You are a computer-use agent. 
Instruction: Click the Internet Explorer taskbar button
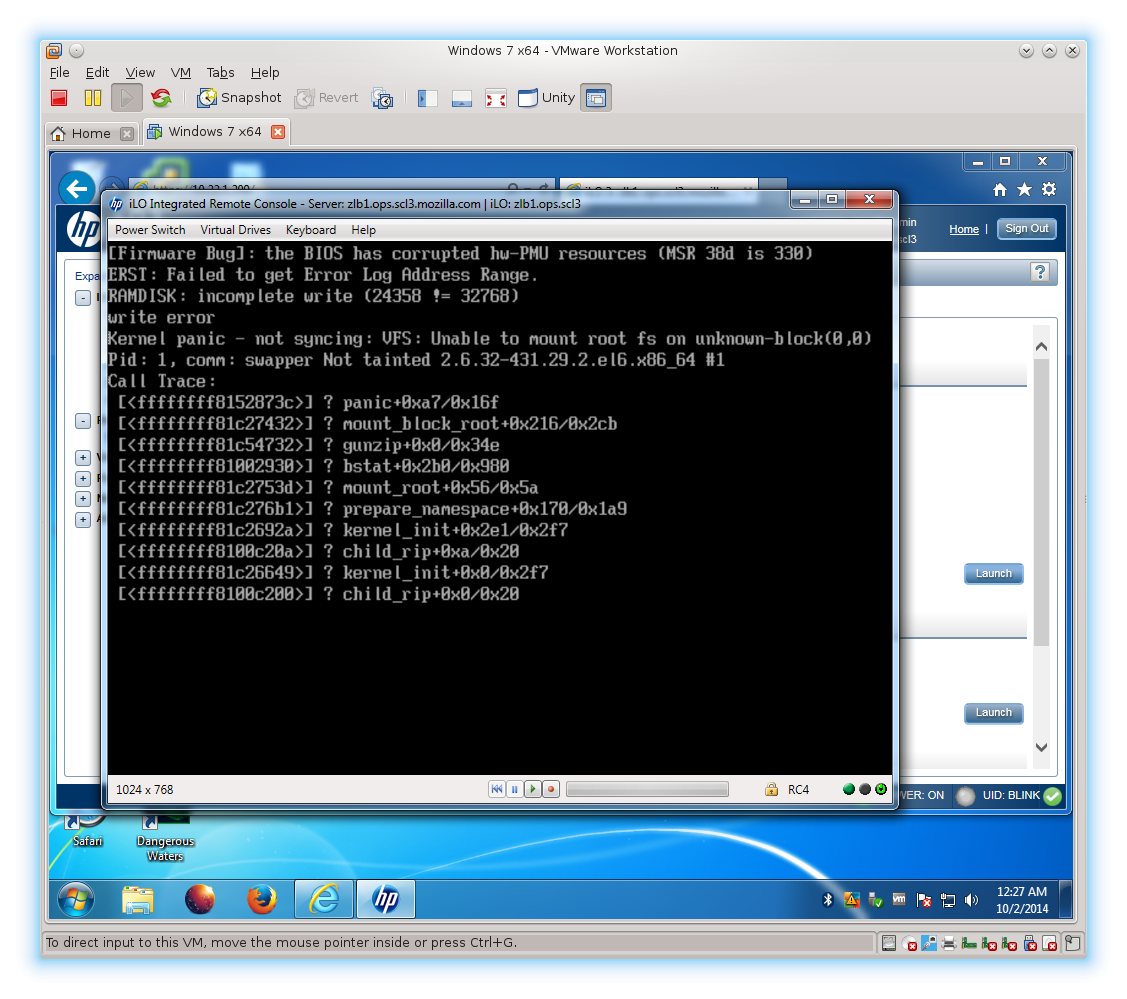tap(324, 899)
